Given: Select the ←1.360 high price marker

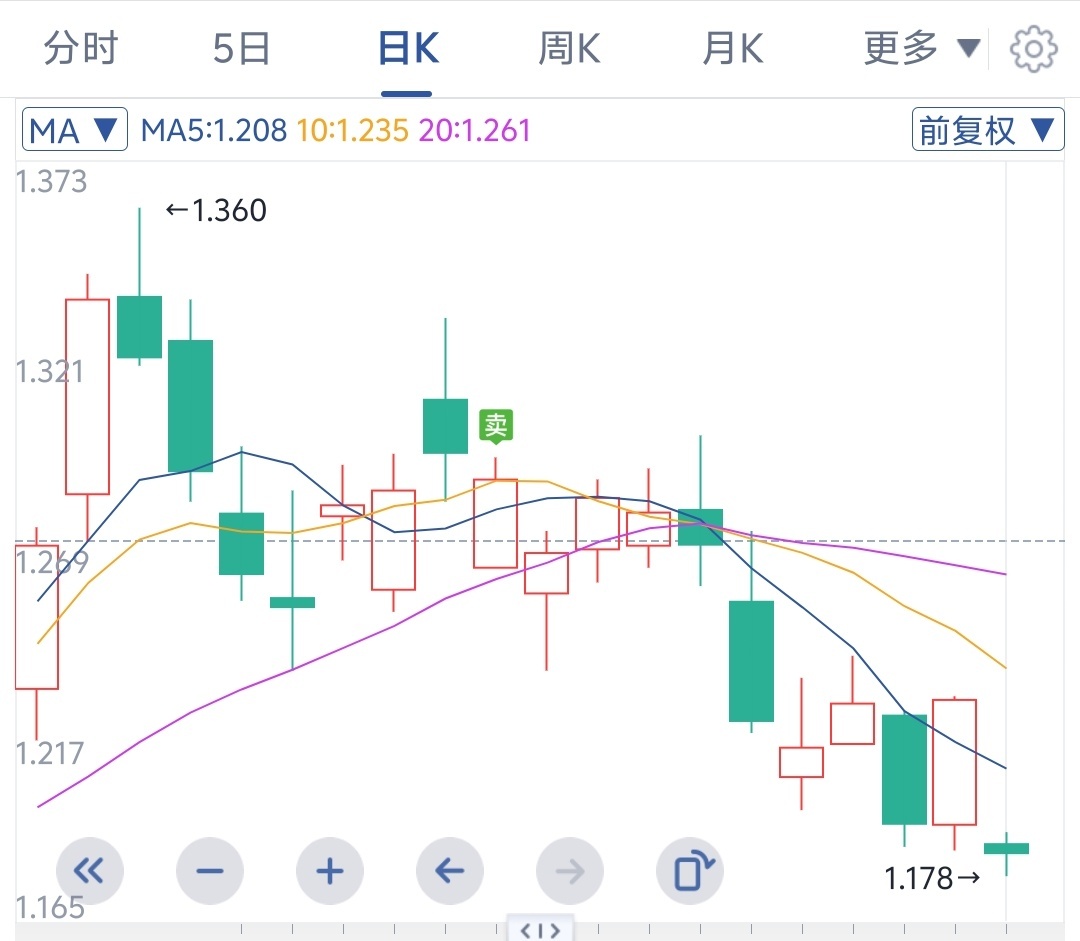Looking at the screenshot, I should pyautogui.click(x=216, y=210).
